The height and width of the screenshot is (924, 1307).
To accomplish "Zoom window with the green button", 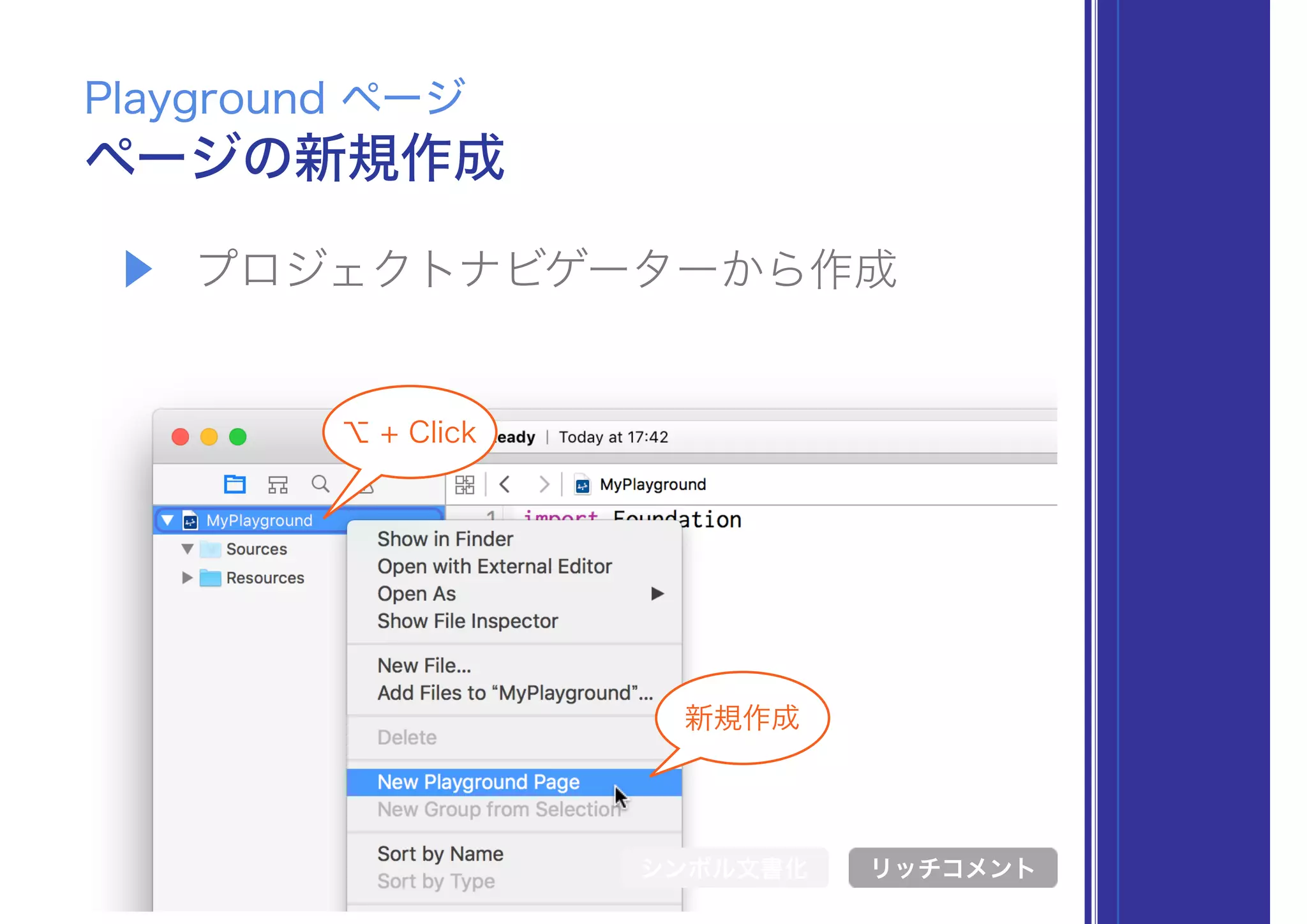I will (238, 437).
